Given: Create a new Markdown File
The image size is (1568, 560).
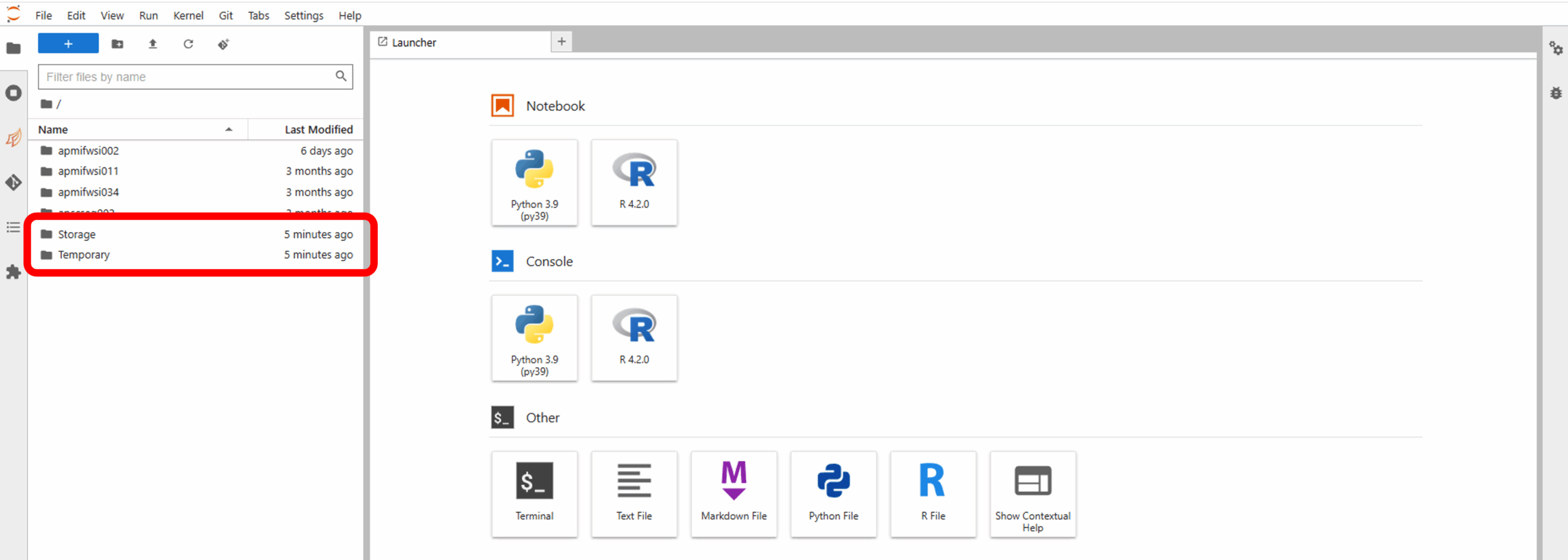Looking at the screenshot, I should click(x=734, y=494).
